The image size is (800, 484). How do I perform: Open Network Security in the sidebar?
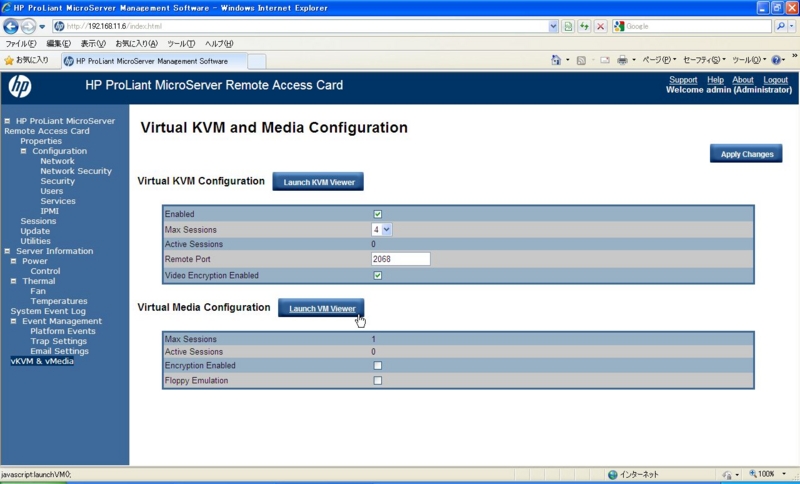[76, 171]
